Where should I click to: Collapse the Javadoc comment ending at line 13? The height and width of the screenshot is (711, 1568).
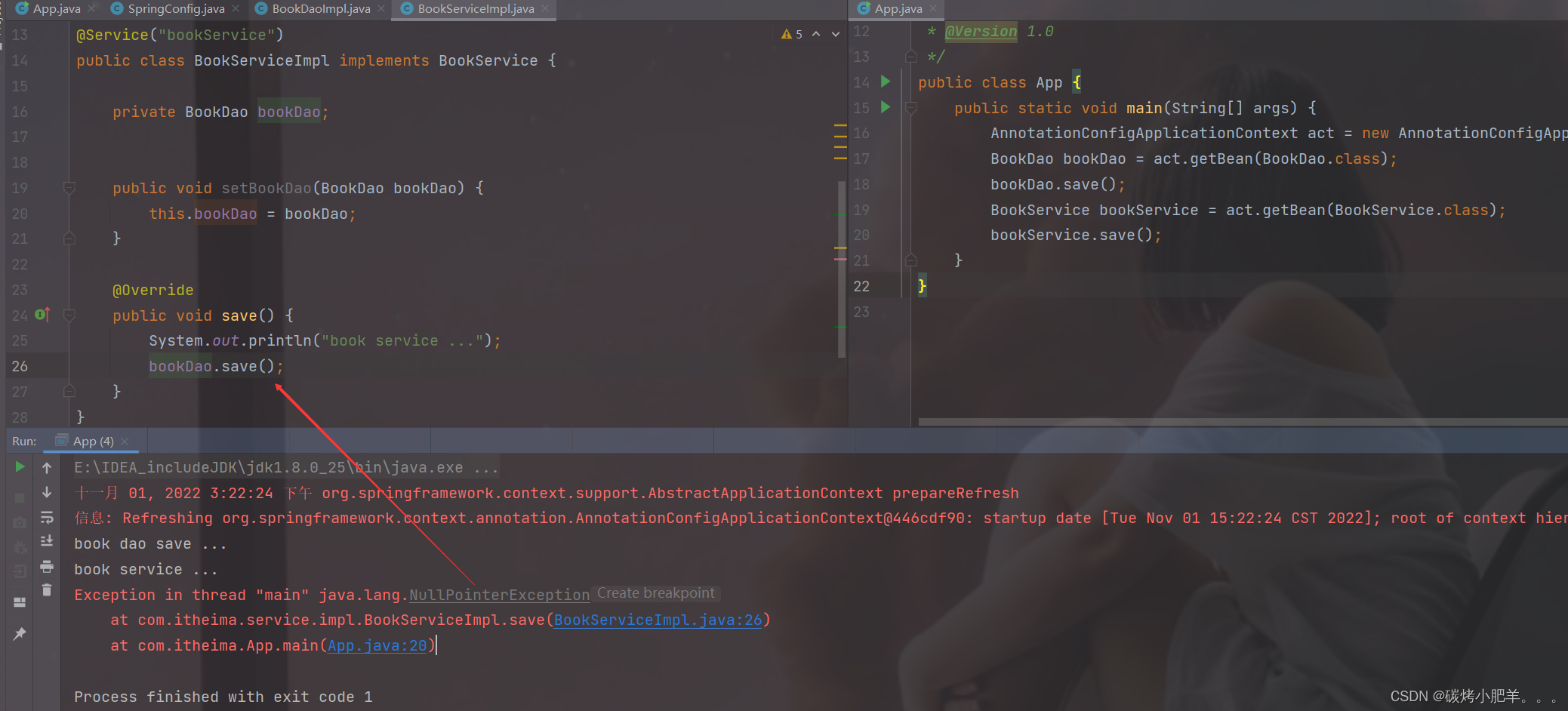[x=911, y=57]
